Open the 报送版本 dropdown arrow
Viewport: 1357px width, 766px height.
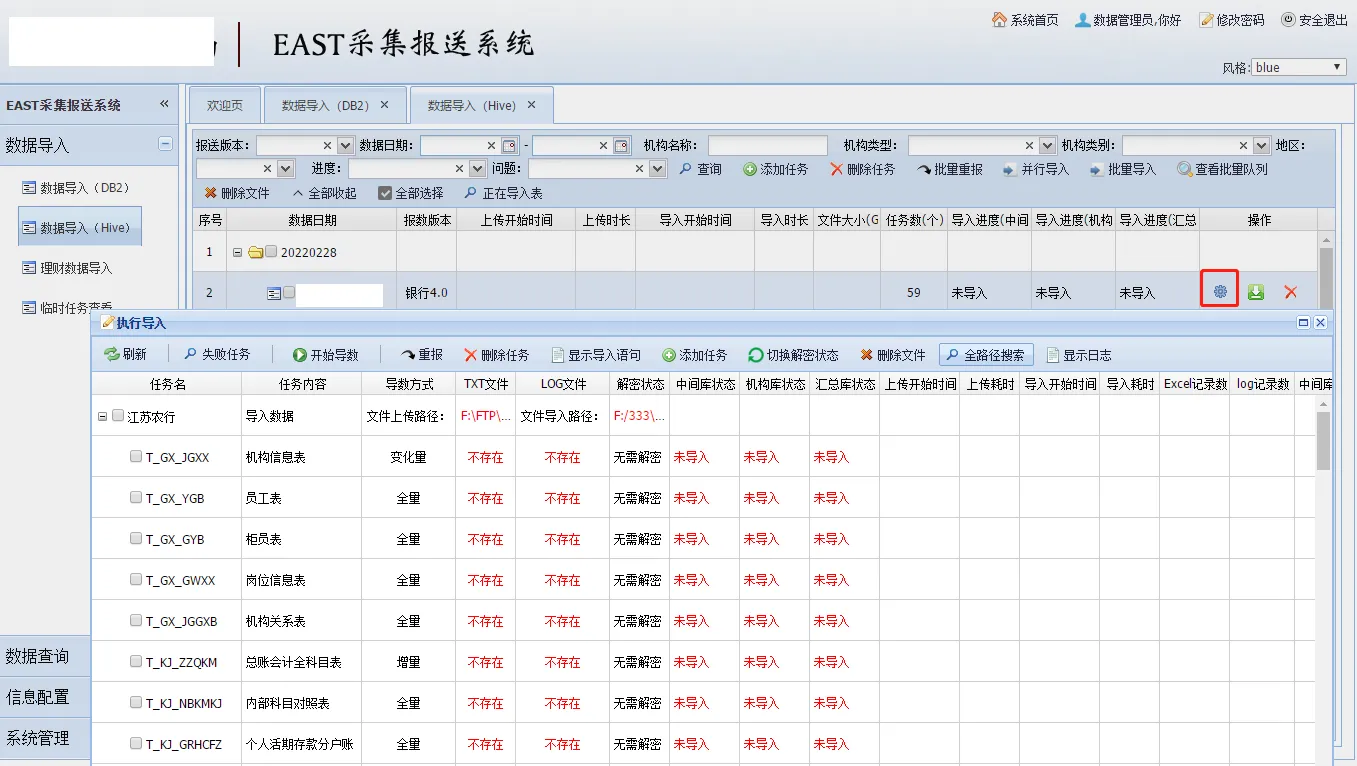[x=345, y=146]
